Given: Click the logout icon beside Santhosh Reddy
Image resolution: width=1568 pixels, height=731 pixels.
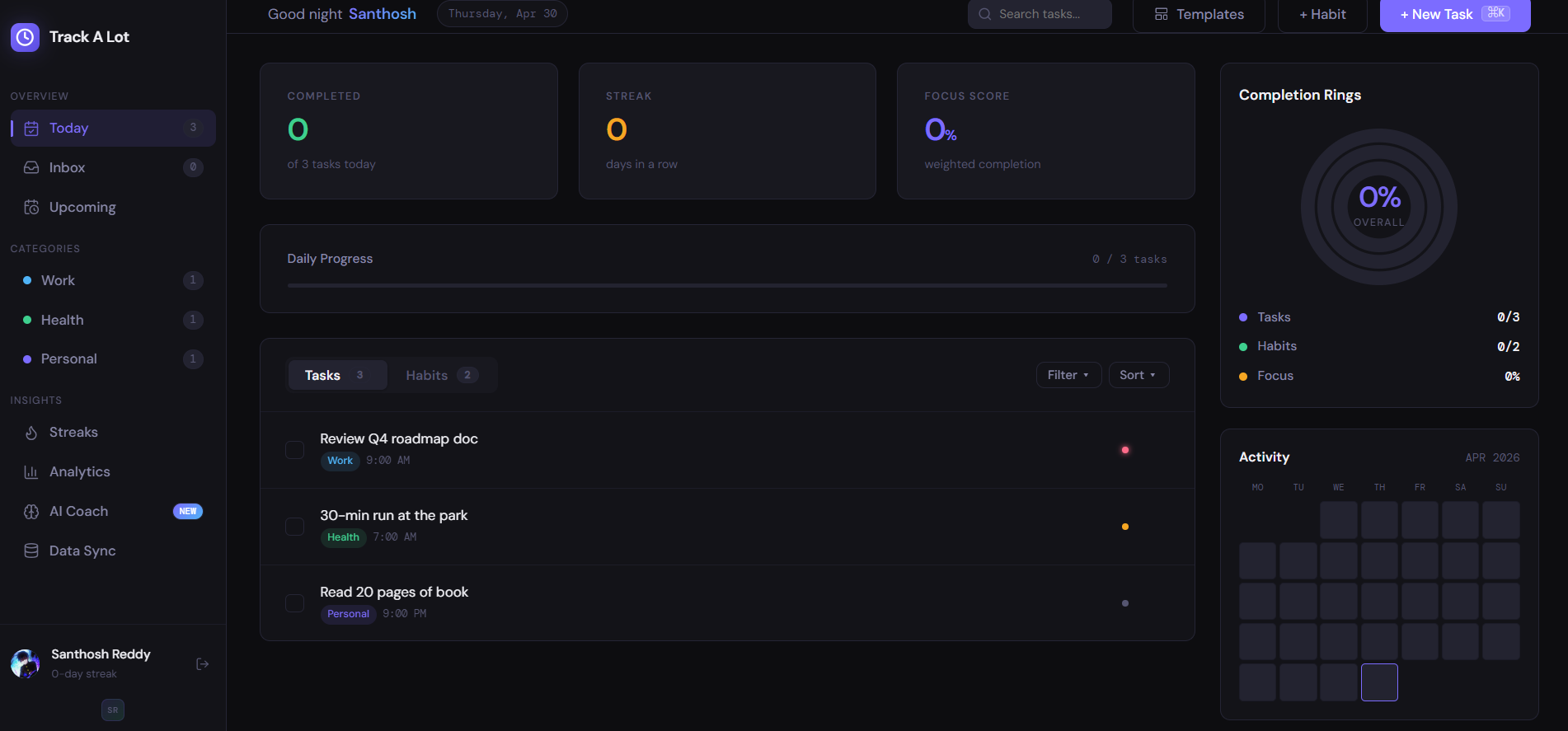Looking at the screenshot, I should point(203,664).
